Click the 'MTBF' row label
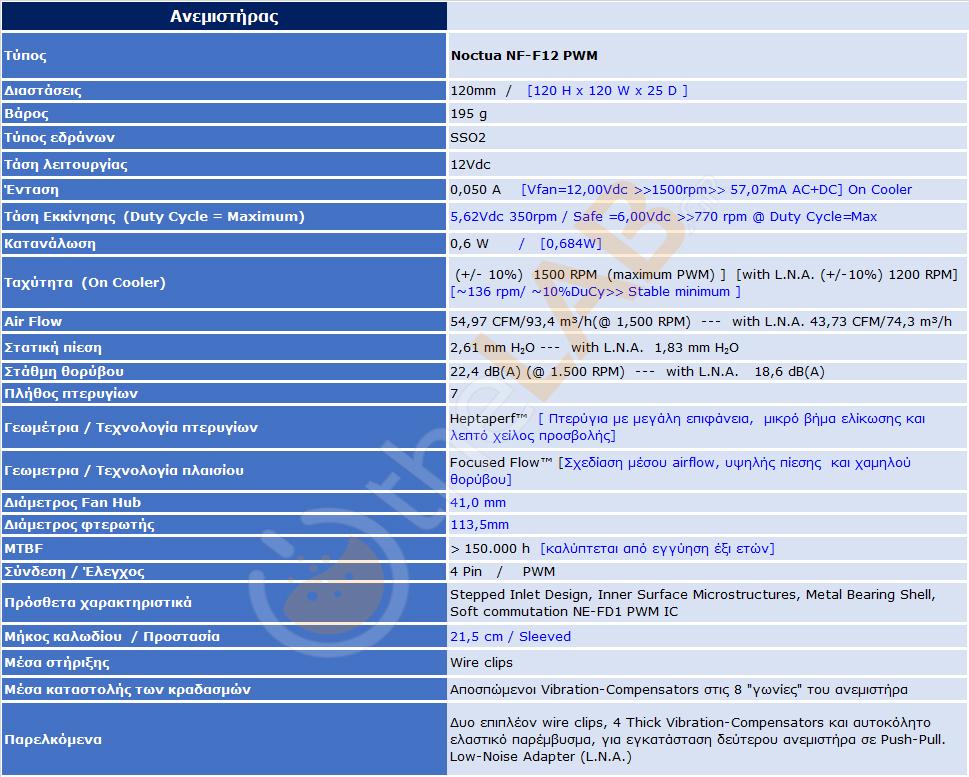Viewport: 969px width, 777px height. 23,549
